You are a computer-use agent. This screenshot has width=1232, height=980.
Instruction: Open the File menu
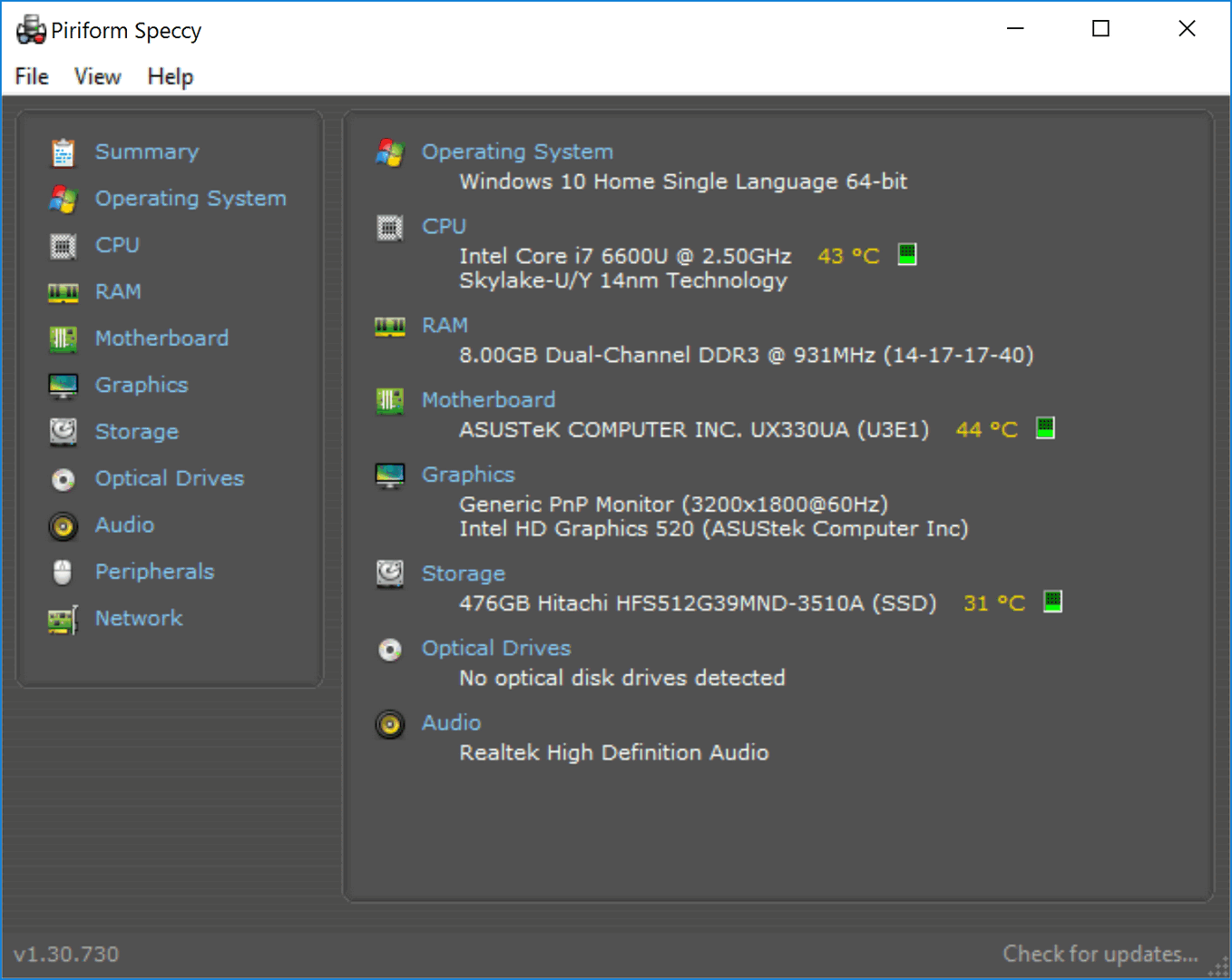(32, 76)
